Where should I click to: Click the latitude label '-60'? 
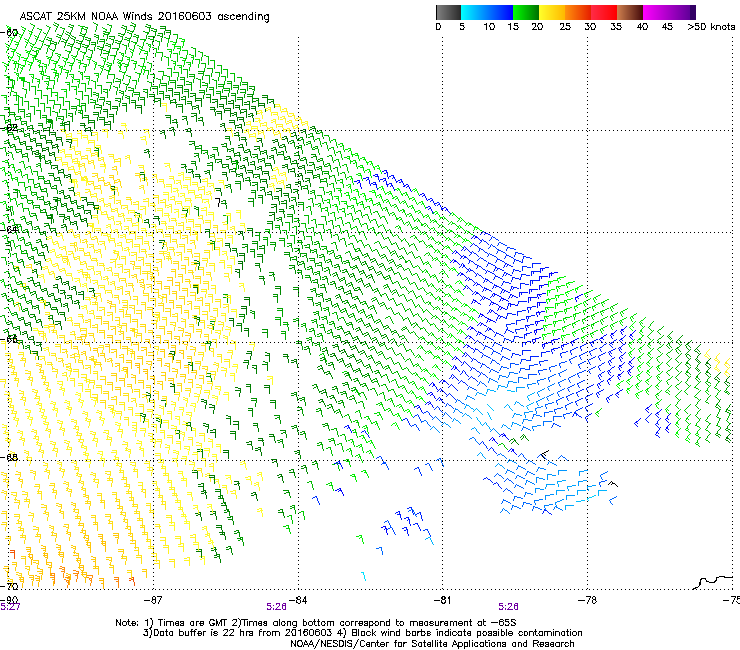click(9, 33)
